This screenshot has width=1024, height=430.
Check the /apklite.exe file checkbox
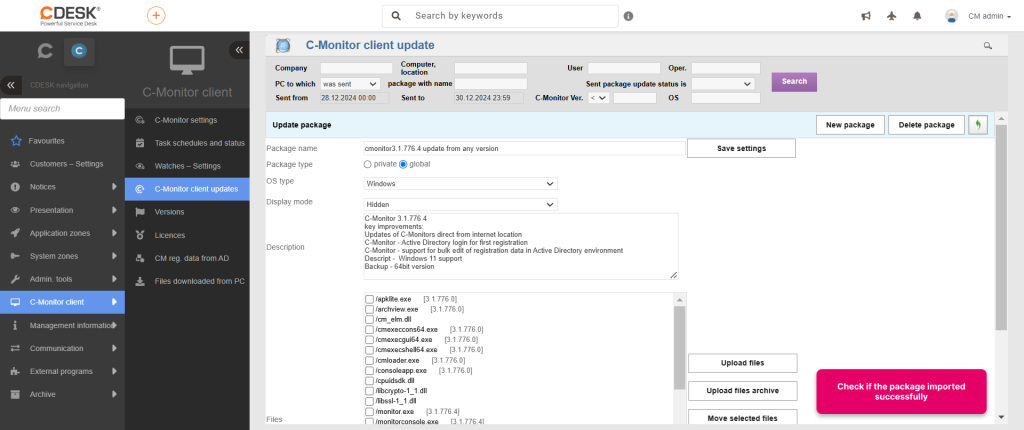(x=370, y=299)
